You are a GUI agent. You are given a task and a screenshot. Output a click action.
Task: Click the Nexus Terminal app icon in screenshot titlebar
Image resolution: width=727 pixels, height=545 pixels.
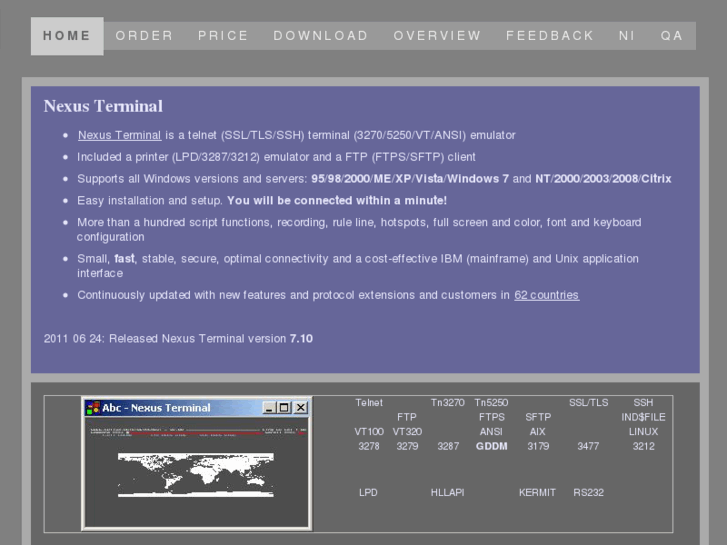click(x=93, y=408)
